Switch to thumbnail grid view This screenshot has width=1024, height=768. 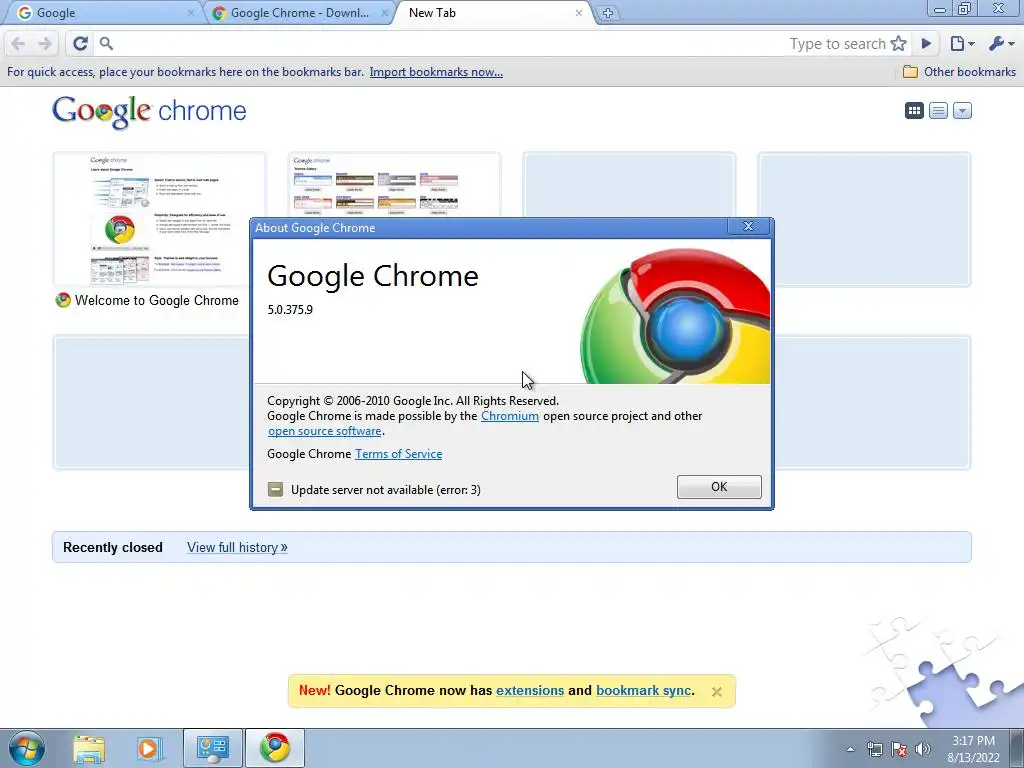[914, 110]
